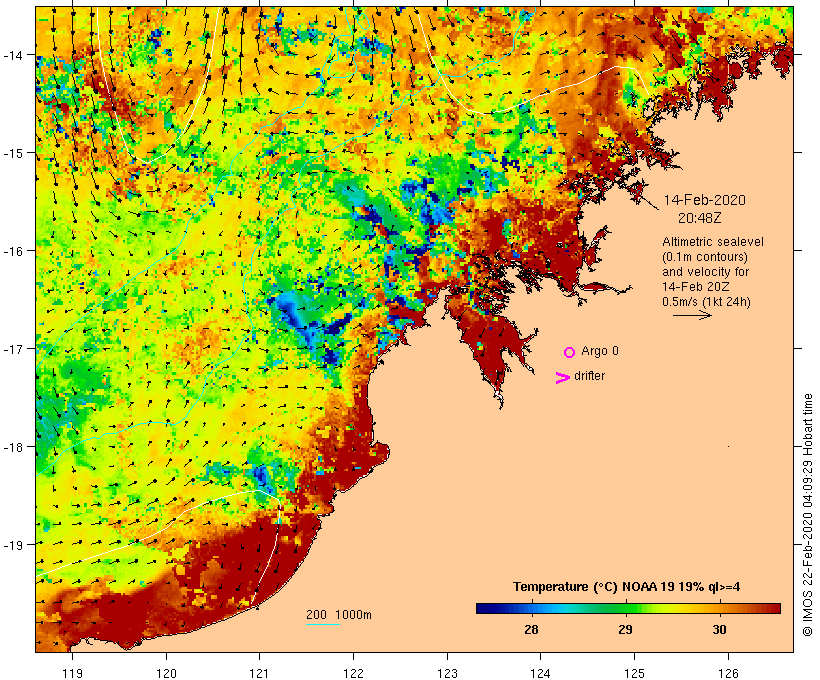Click the magenta Argo float circle marker
The image size is (820, 680).
tap(570, 352)
